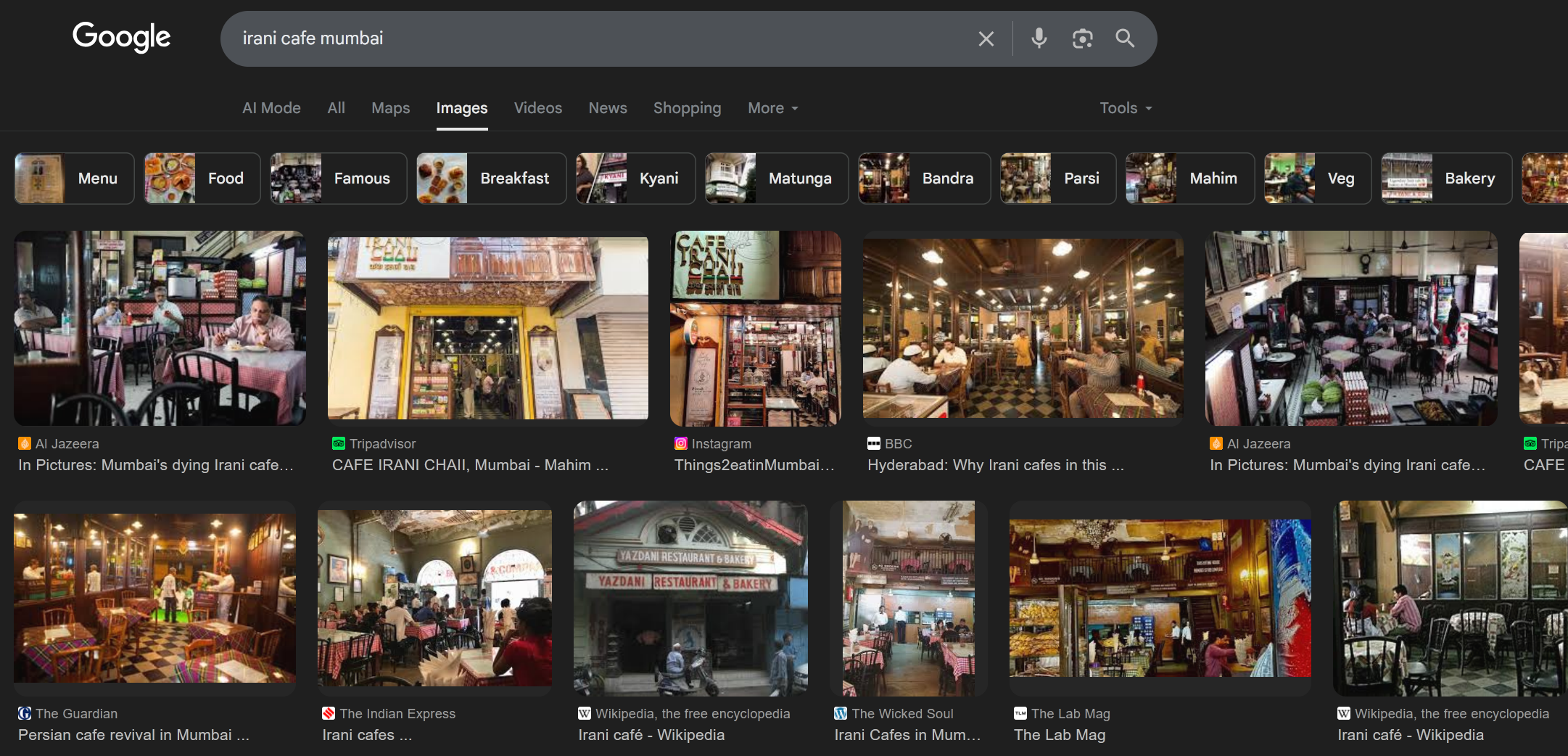Choose the Bandra filter chip
This screenshot has height=756, width=1568.
pos(925,178)
